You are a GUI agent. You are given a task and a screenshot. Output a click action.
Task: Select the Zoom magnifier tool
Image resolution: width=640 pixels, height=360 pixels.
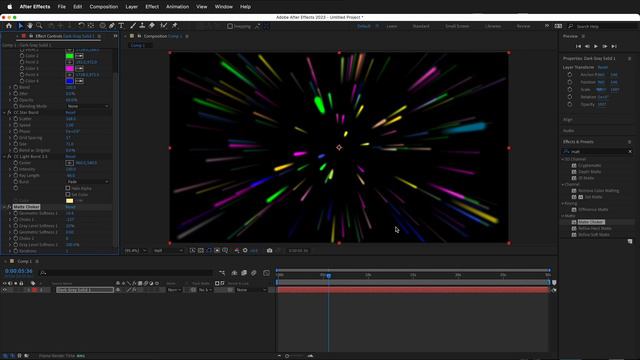tap(39, 26)
